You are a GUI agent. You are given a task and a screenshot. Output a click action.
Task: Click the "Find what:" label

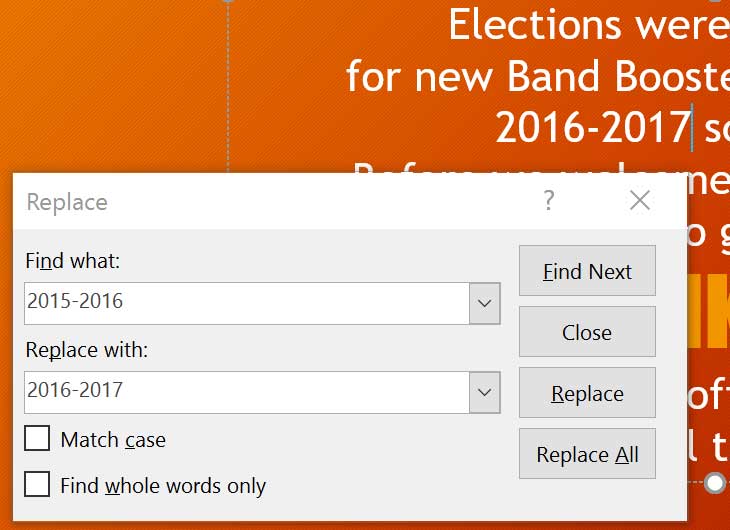click(x=72, y=261)
